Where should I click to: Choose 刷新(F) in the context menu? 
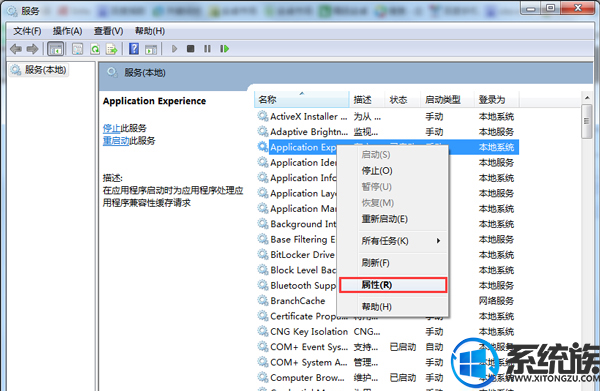tap(393, 263)
